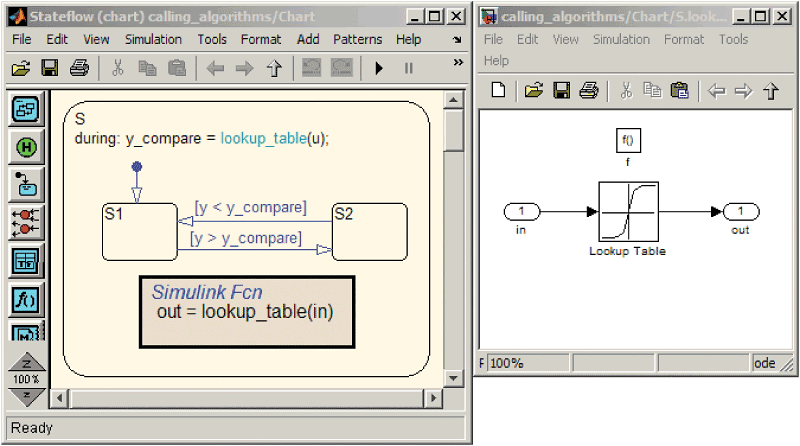Click the zoom out arrow below 100%
This screenshot has width=800, height=446.
(26, 397)
